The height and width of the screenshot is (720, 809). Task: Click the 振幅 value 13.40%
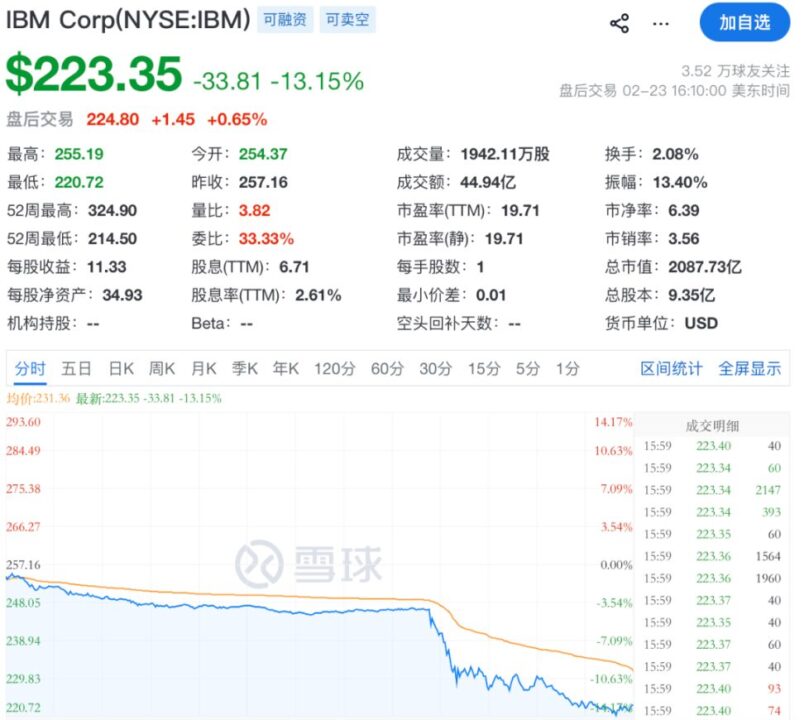click(680, 183)
